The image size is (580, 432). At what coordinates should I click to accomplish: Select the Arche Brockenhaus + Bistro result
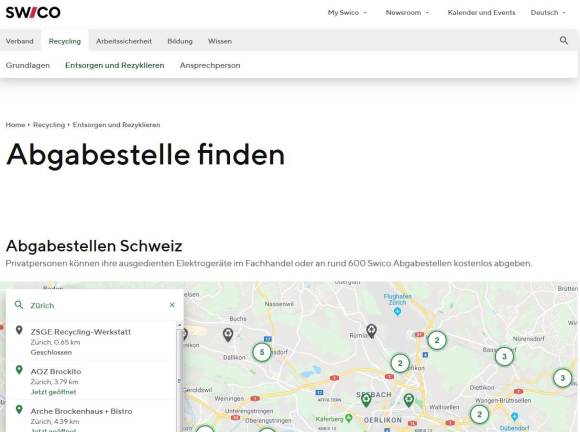pyautogui.click(x=92, y=416)
